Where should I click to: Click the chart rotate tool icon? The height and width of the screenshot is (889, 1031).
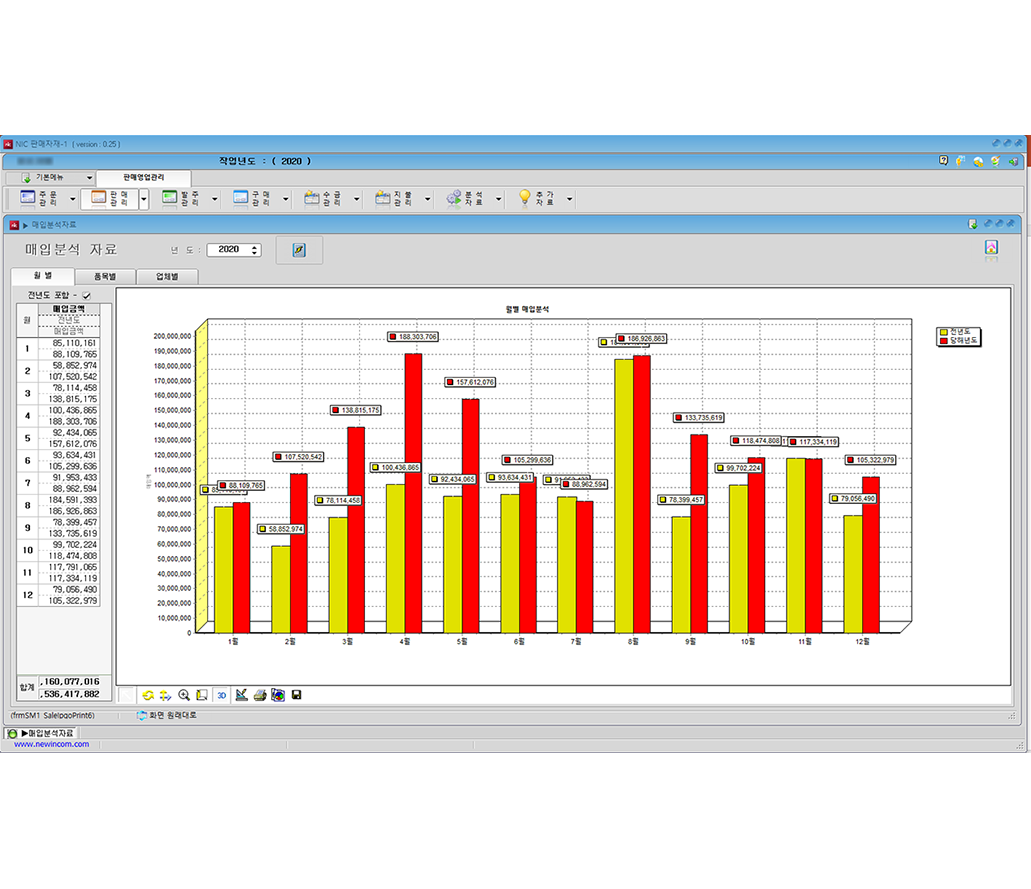(148, 695)
